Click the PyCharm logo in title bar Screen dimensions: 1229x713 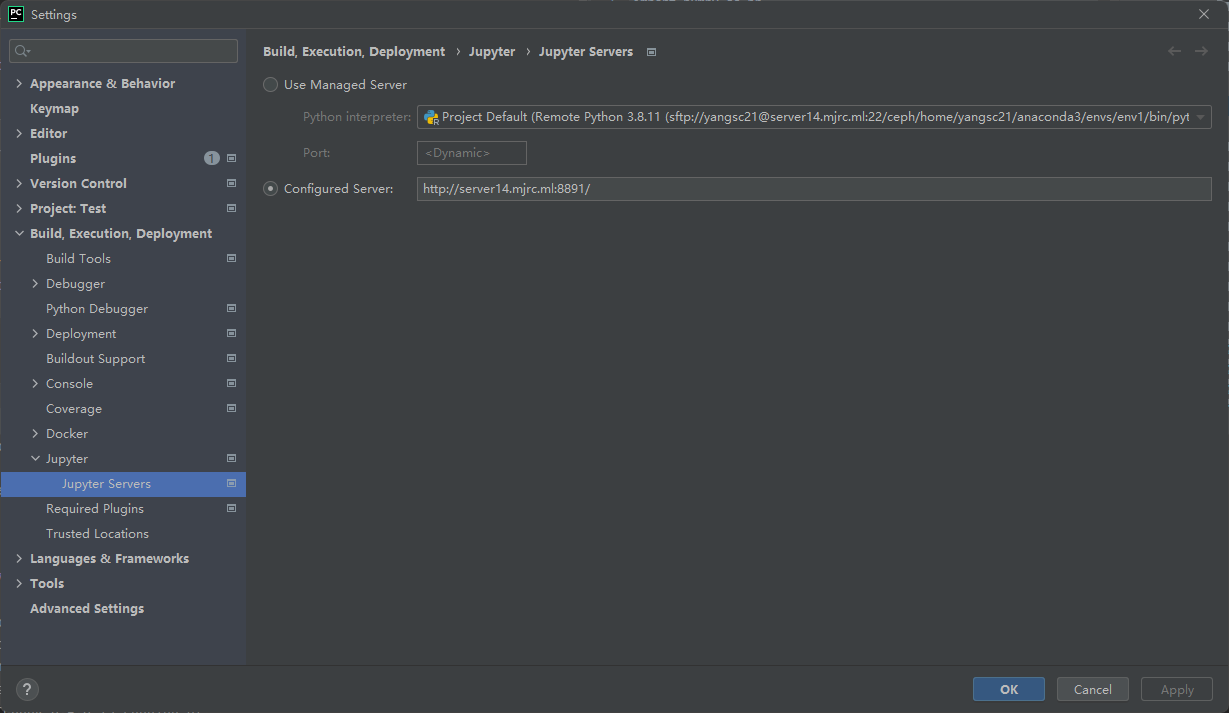16,14
